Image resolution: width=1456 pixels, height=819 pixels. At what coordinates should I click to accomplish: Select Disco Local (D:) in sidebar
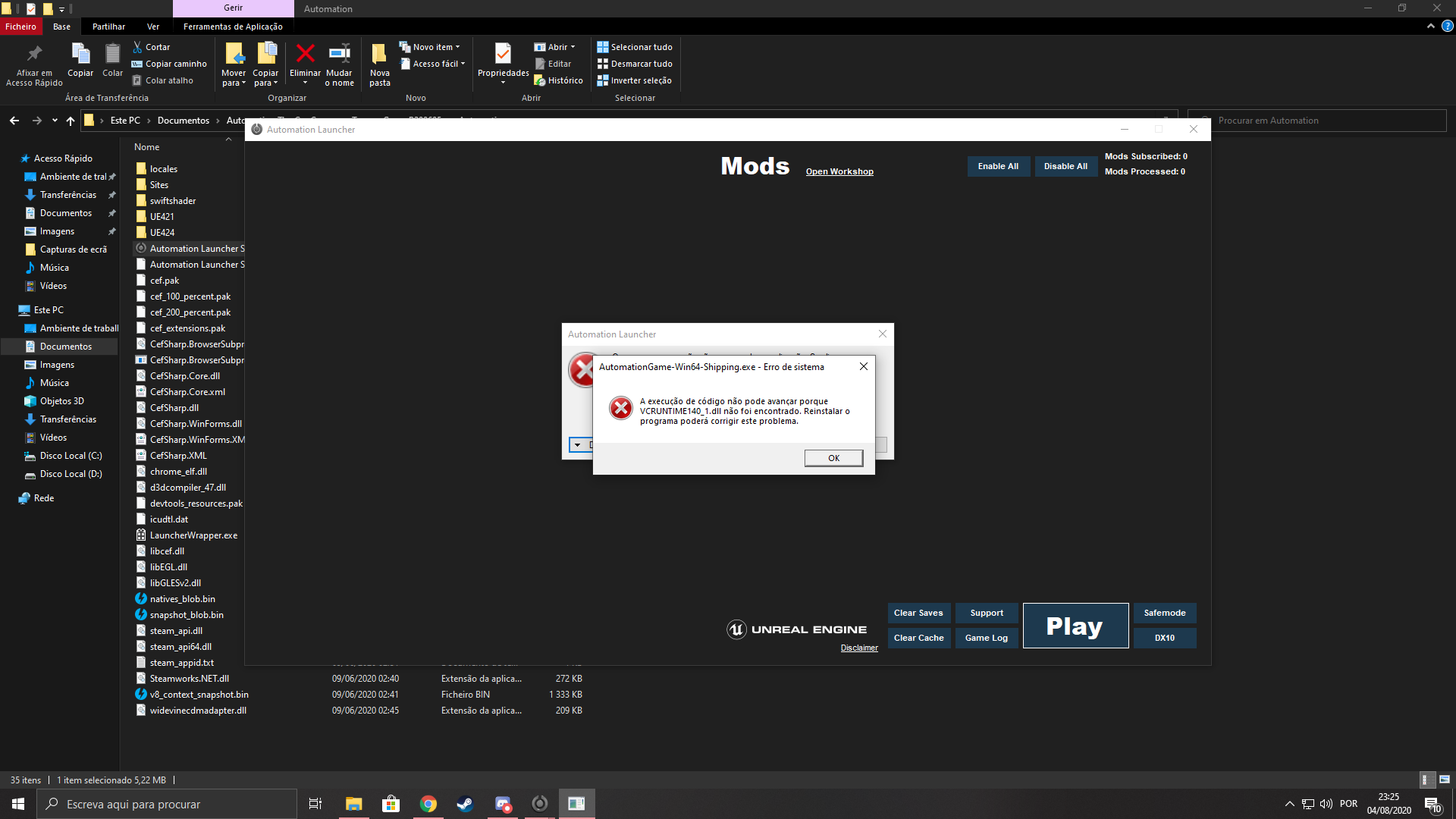(71, 474)
